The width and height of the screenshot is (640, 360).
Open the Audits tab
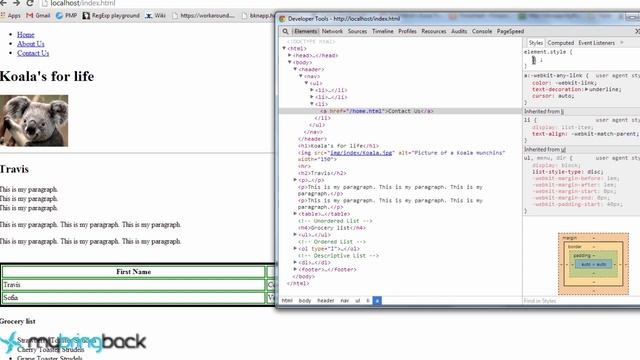pyautogui.click(x=459, y=31)
